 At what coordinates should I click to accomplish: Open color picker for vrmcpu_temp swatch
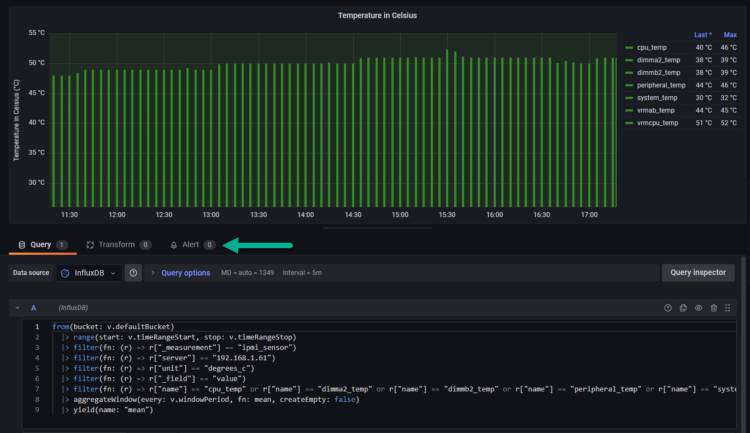pos(629,123)
